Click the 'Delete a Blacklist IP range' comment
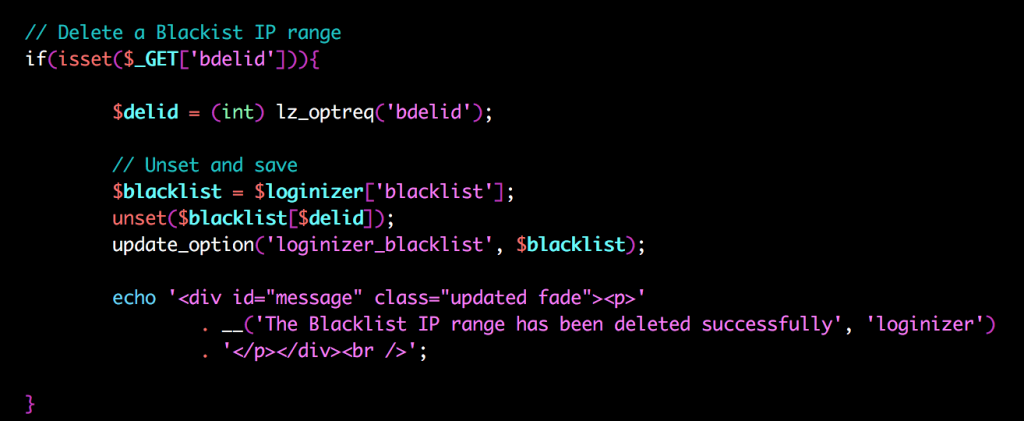Image resolution: width=1024 pixels, height=421 pixels. [x=184, y=33]
